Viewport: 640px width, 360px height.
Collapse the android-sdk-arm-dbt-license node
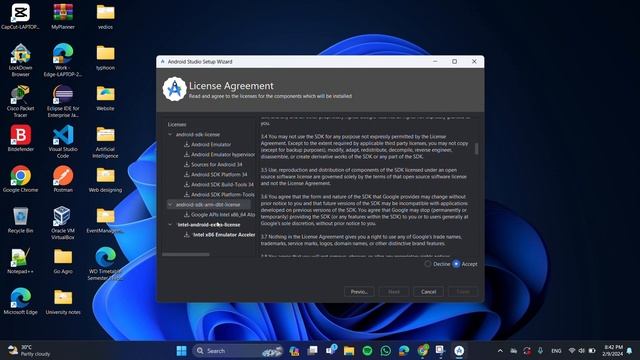(170, 204)
